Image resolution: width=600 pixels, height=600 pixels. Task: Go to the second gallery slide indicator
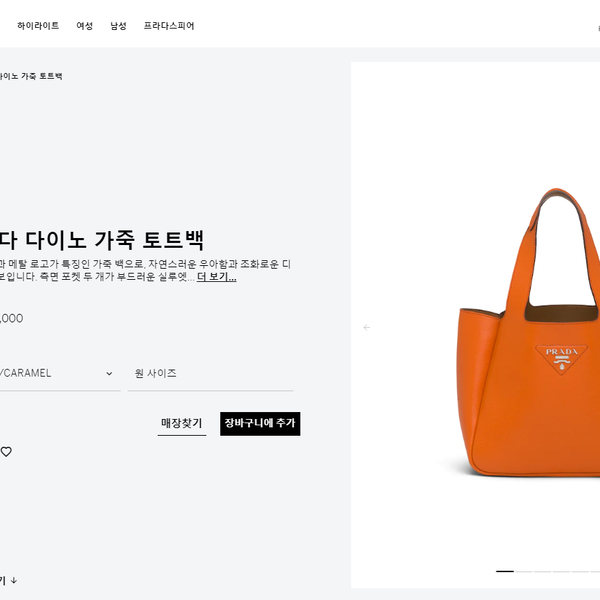523,571
